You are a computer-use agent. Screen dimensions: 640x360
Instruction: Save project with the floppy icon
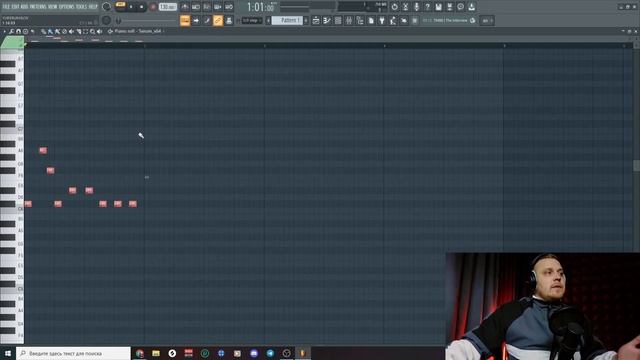pyautogui.click(x=438, y=7)
